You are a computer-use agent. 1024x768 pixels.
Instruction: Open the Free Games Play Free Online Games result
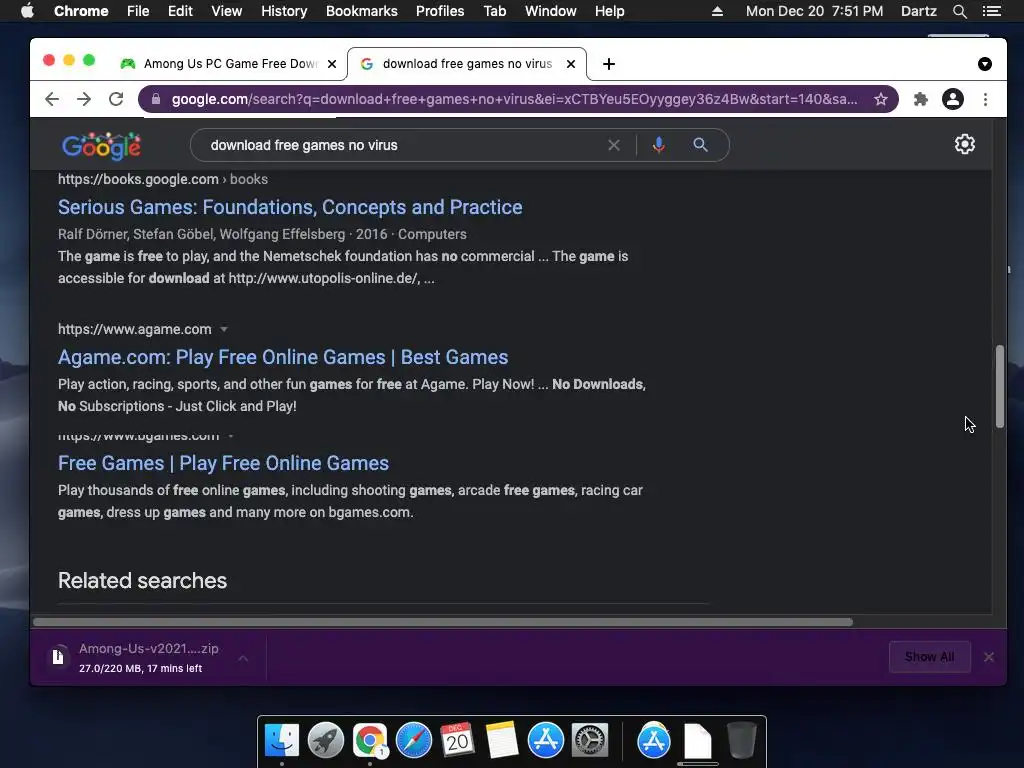[x=223, y=463]
